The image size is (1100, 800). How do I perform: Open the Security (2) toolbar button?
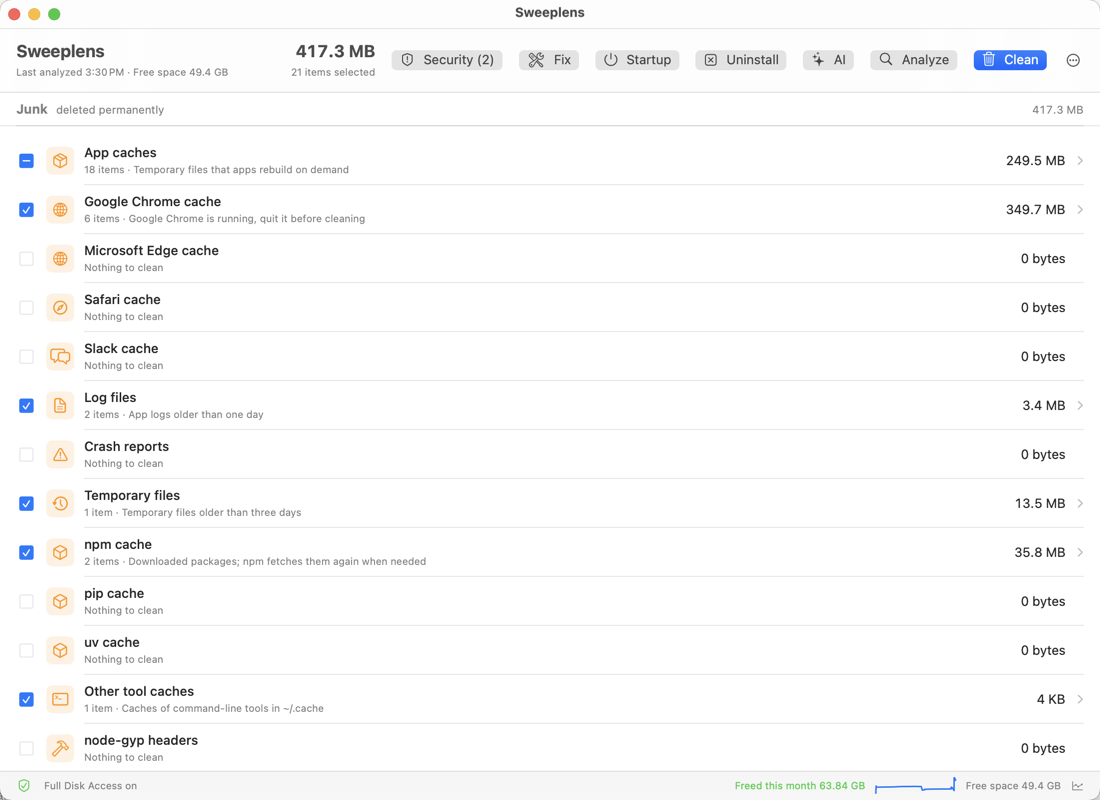(x=447, y=60)
